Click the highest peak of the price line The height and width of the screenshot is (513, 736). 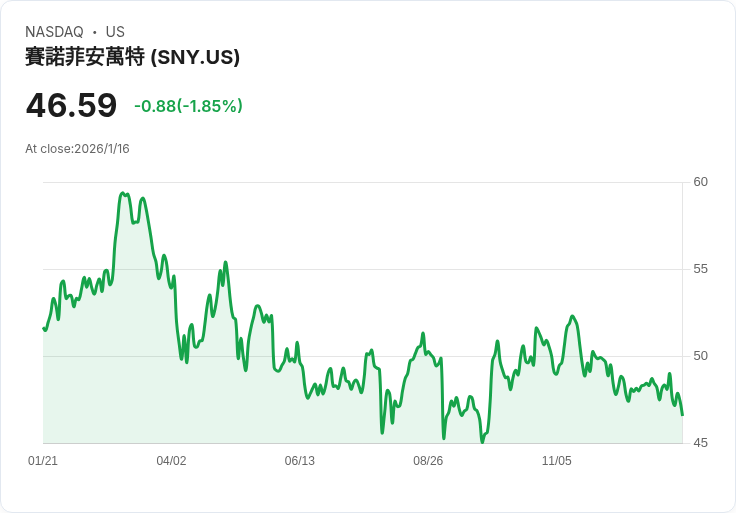[x=122, y=193]
